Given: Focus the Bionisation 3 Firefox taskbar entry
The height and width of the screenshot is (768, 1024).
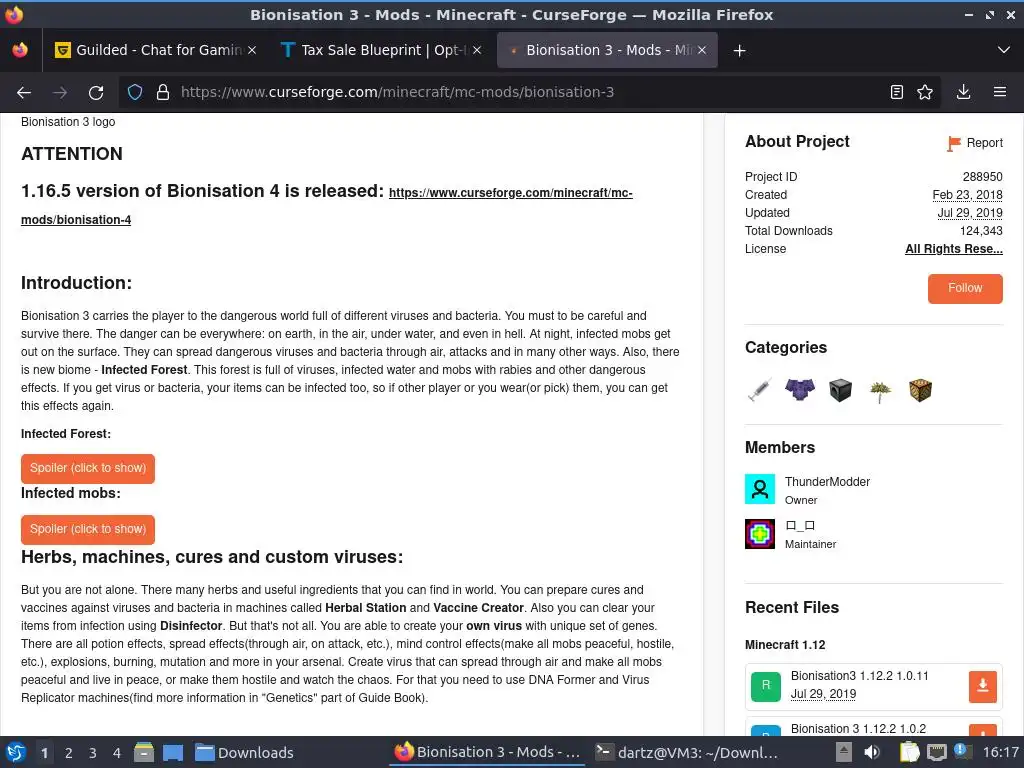Looking at the screenshot, I should [x=488, y=752].
